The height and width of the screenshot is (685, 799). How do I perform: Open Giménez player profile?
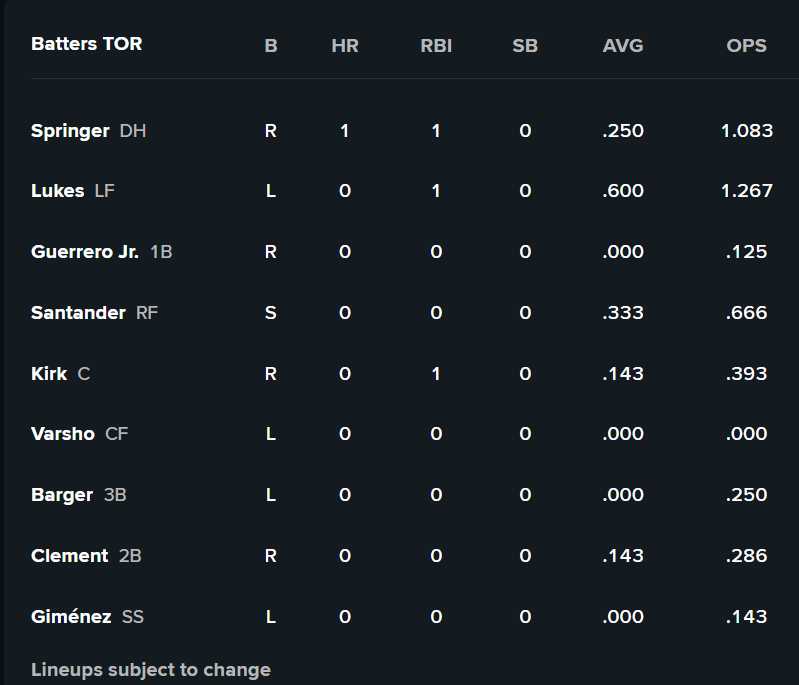pos(71,617)
